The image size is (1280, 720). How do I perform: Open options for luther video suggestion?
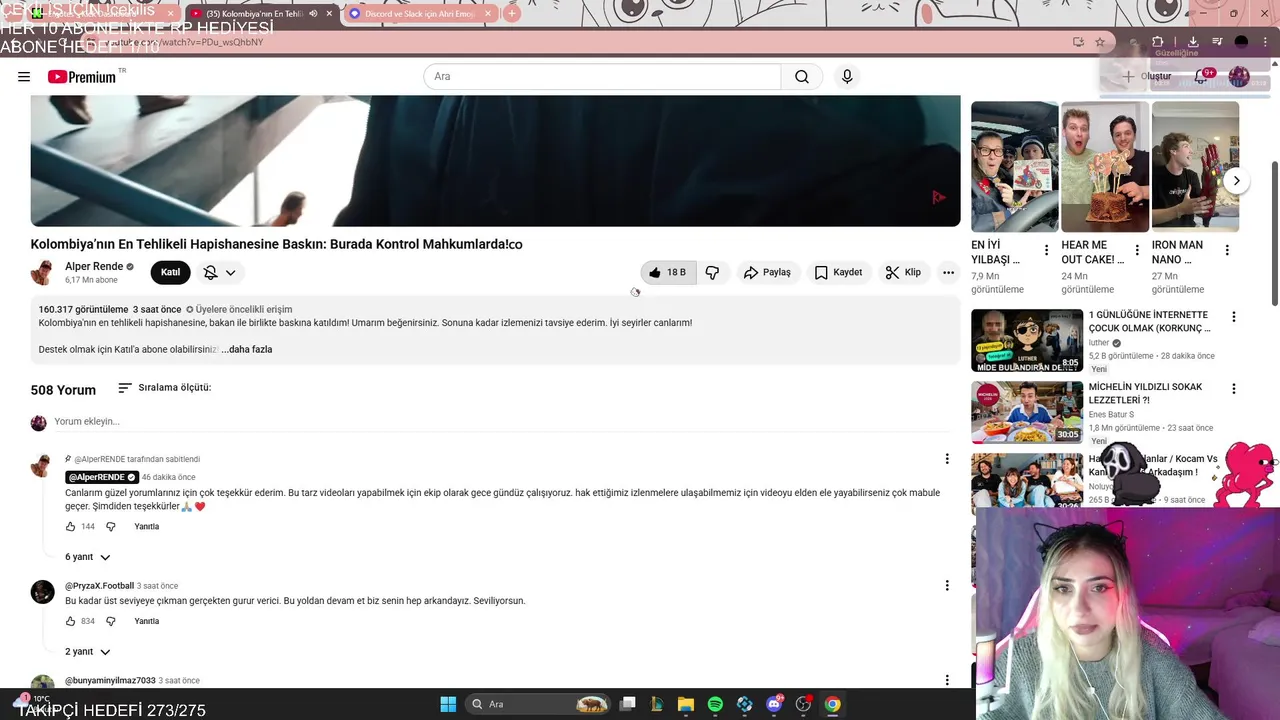click(1234, 317)
